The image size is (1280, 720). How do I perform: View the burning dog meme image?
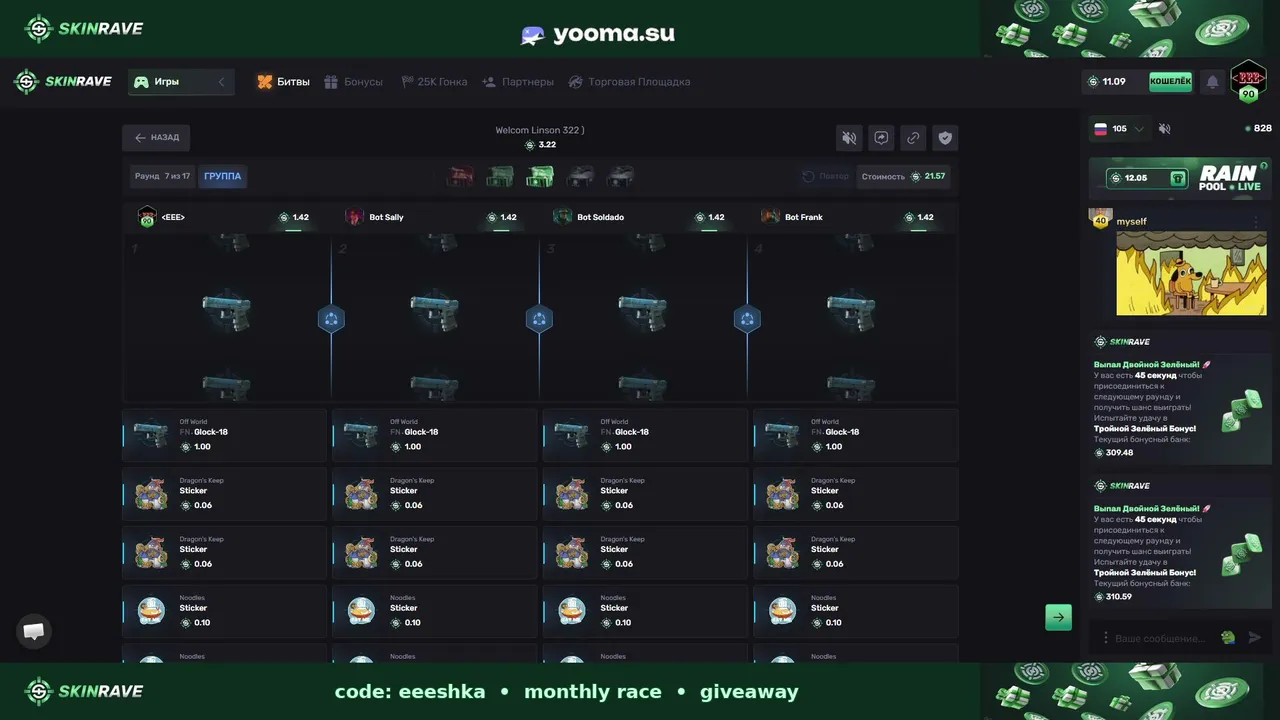pyautogui.click(x=1191, y=273)
